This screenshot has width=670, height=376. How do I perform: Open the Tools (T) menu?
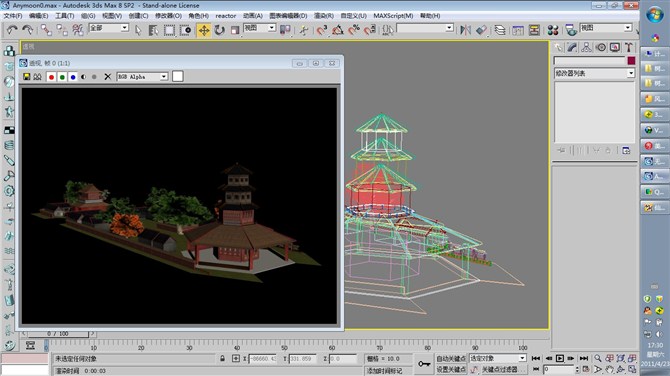[x=65, y=16]
